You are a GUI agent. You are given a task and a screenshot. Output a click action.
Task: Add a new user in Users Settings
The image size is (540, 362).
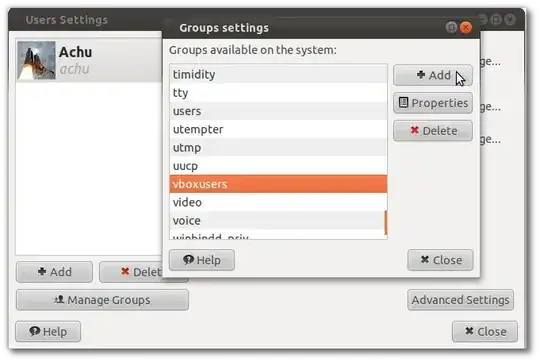pyautogui.click(x=54, y=272)
